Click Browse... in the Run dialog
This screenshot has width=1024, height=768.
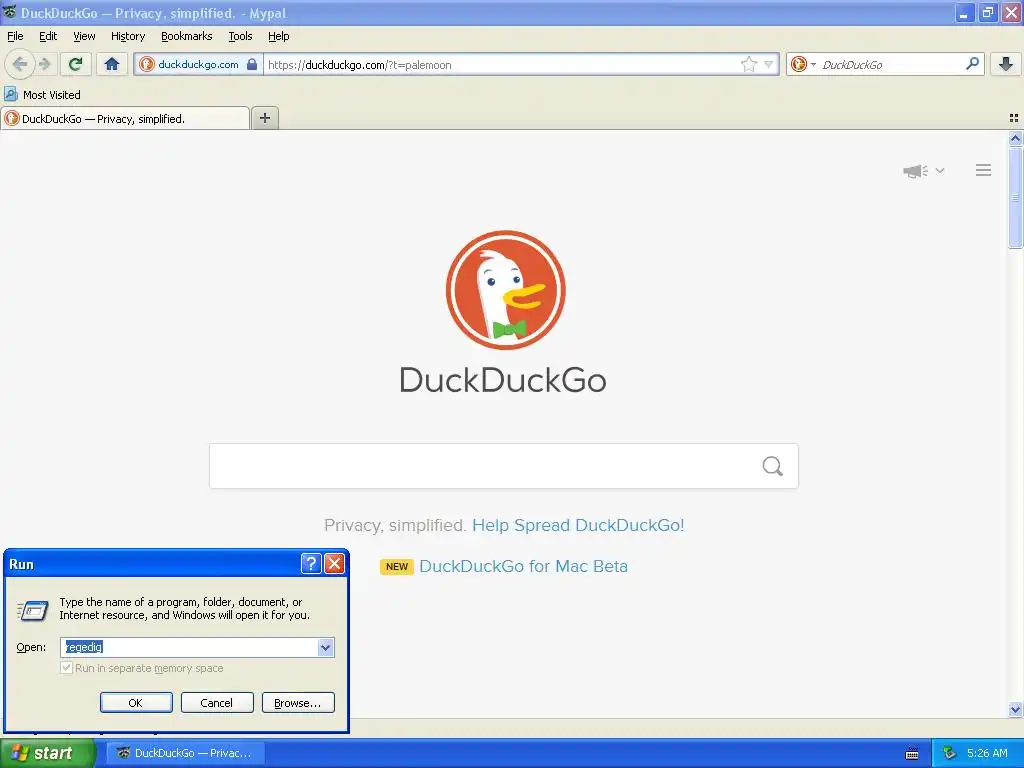point(298,703)
